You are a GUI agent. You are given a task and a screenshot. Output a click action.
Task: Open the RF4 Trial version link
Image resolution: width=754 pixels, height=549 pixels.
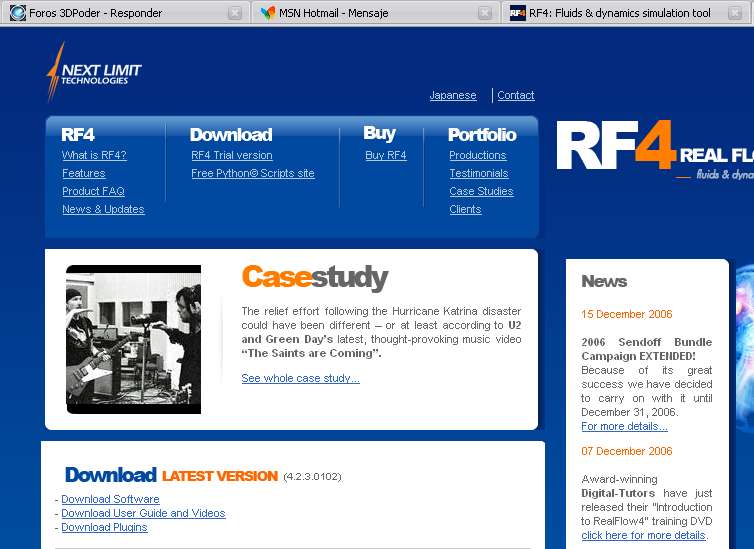(232, 155)
